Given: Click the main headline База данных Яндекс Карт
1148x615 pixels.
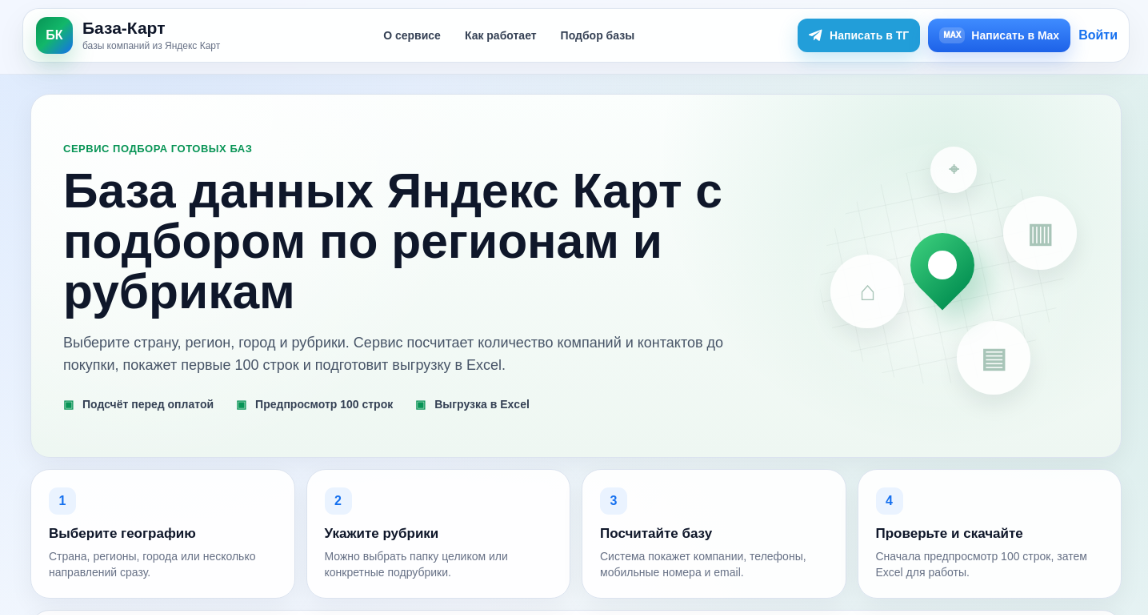Looking at the screenshot, I should tap(392, 242).
